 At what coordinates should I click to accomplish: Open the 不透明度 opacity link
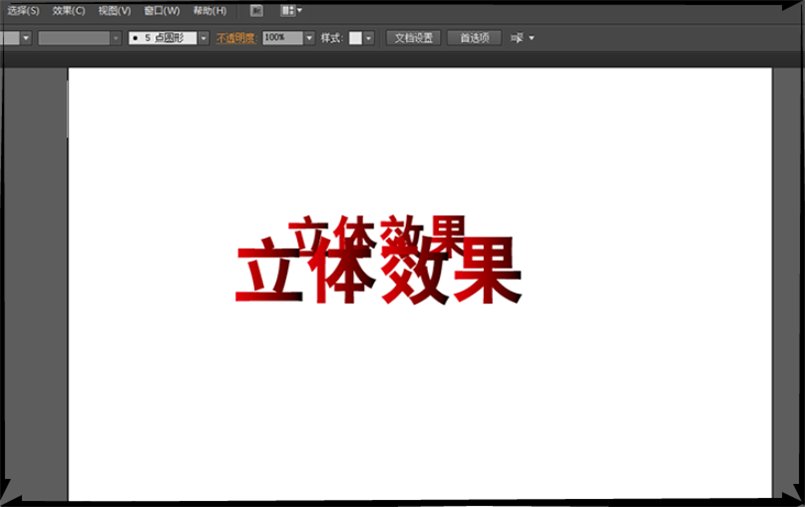tap(236, 38)
